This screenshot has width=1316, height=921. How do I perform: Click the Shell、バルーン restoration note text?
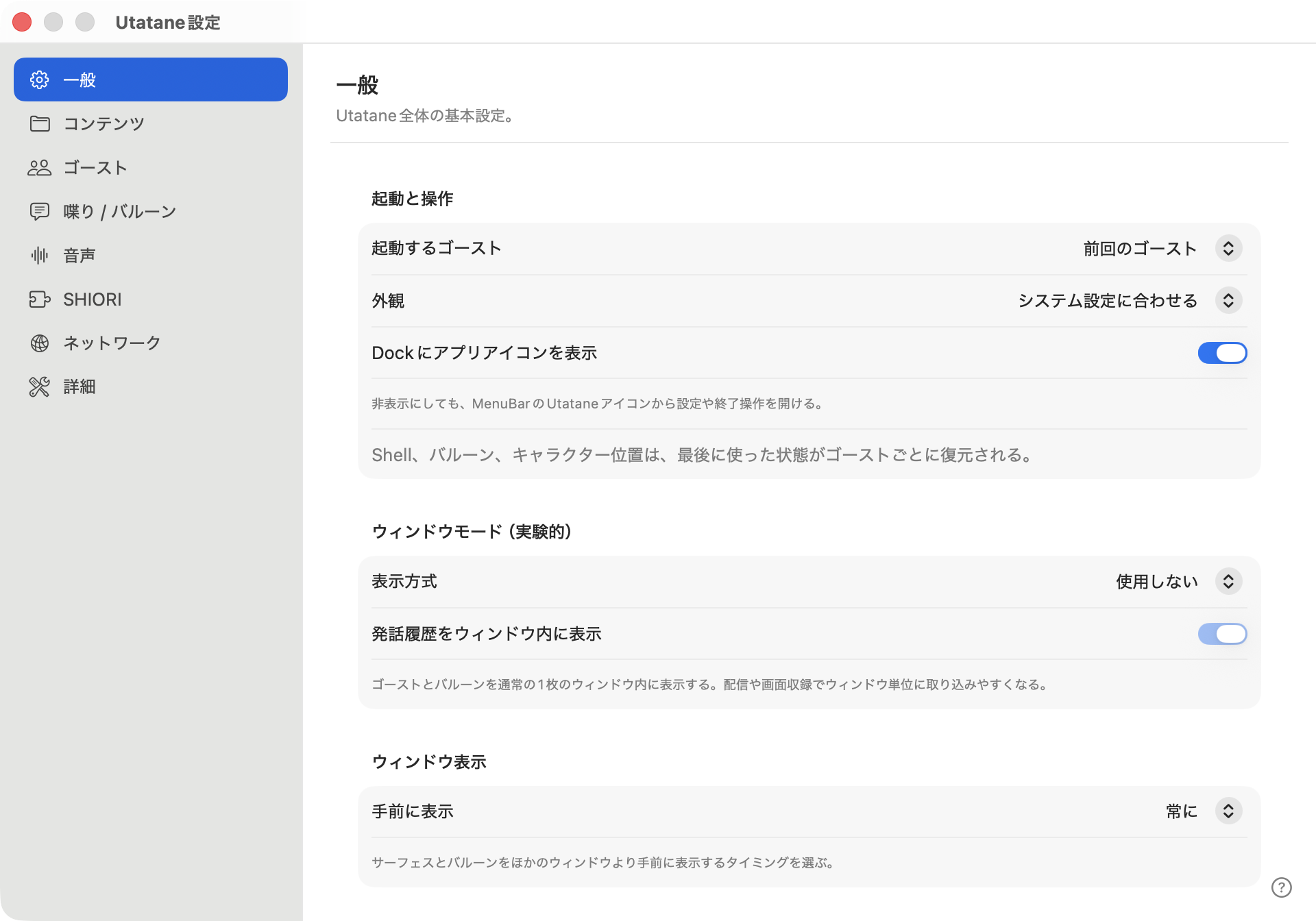pos(702,455)
